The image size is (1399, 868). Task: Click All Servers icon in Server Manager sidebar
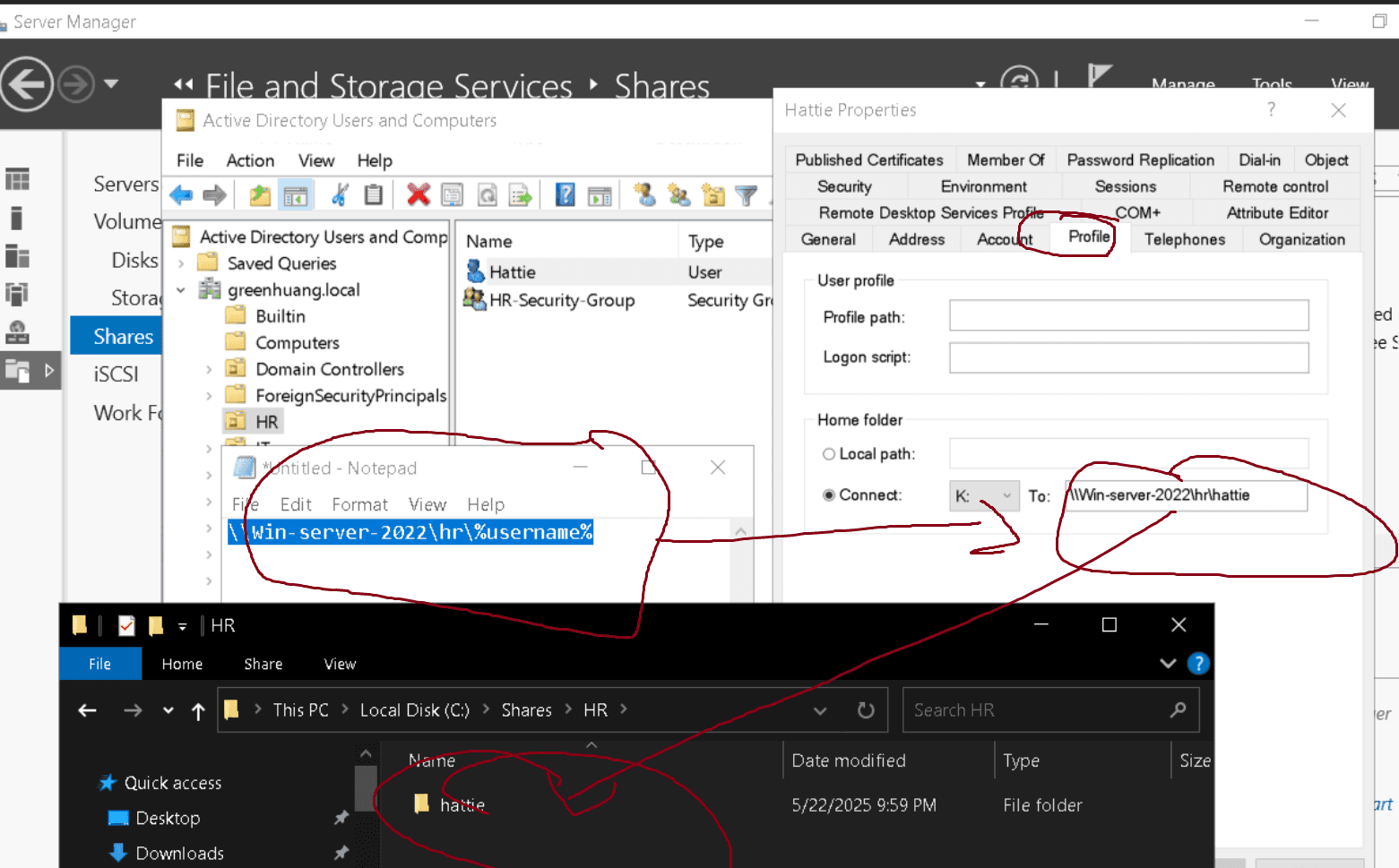coord(17,256)
